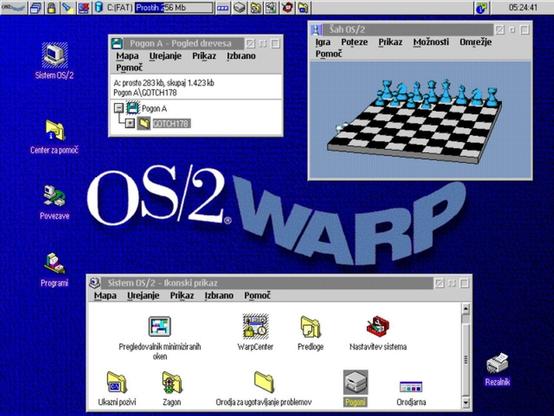Click the three-dot tray selector icon in WarpCenter
This screenshot has height=416, width=554.
pos(223,8)
